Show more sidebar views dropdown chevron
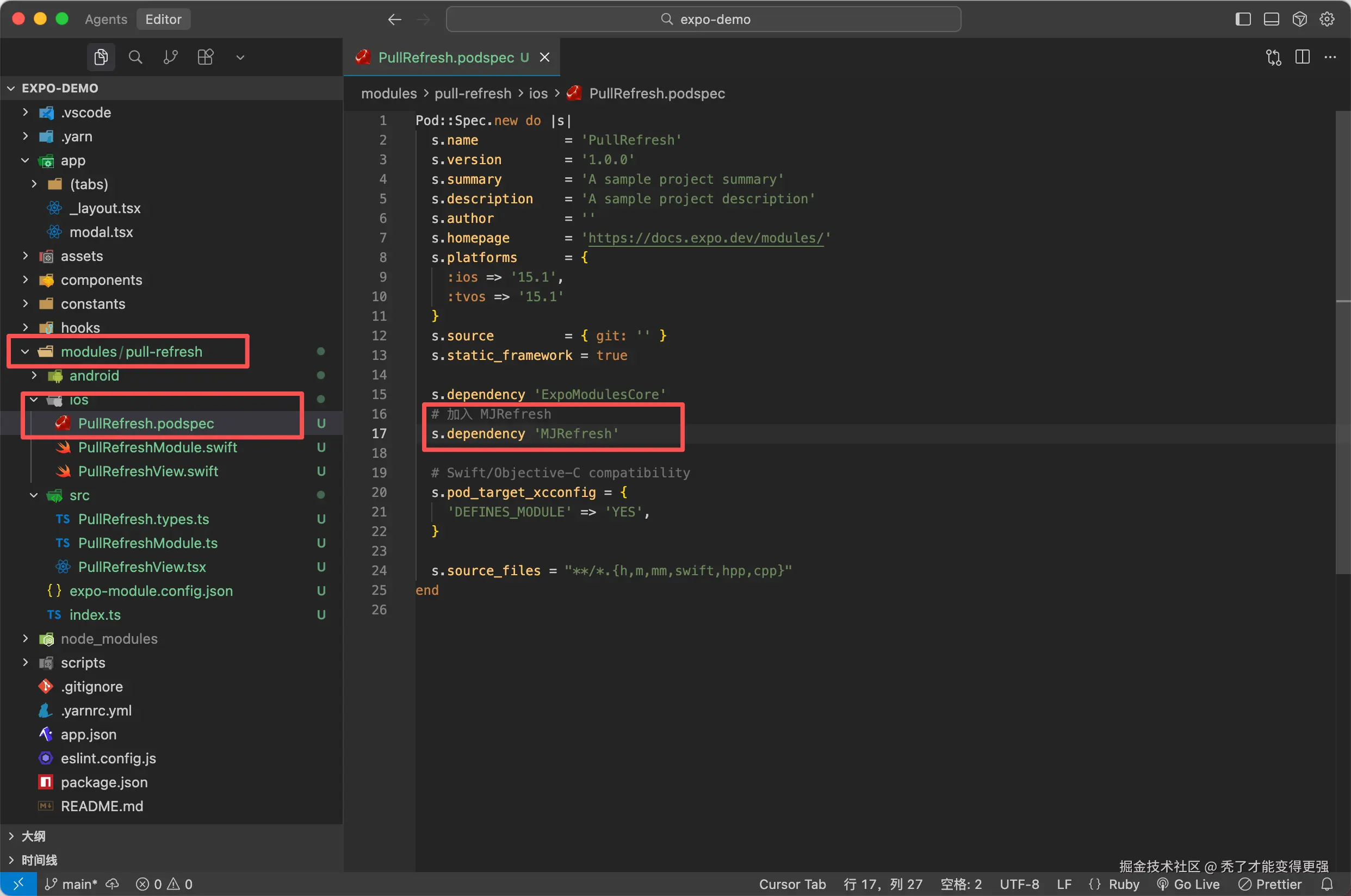The width and height of the screenshot is (1351, 896). click(x=240, y=57)
